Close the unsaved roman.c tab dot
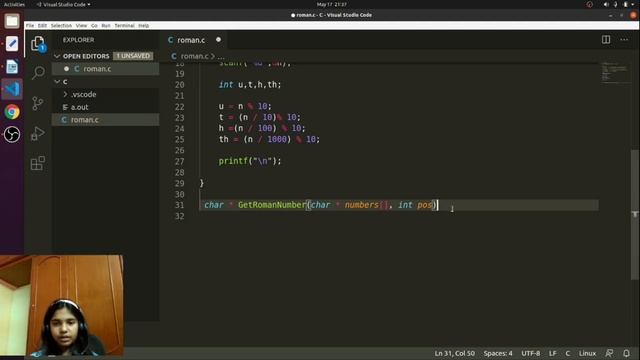Screen dimensions: 640x360 (218, 40)
